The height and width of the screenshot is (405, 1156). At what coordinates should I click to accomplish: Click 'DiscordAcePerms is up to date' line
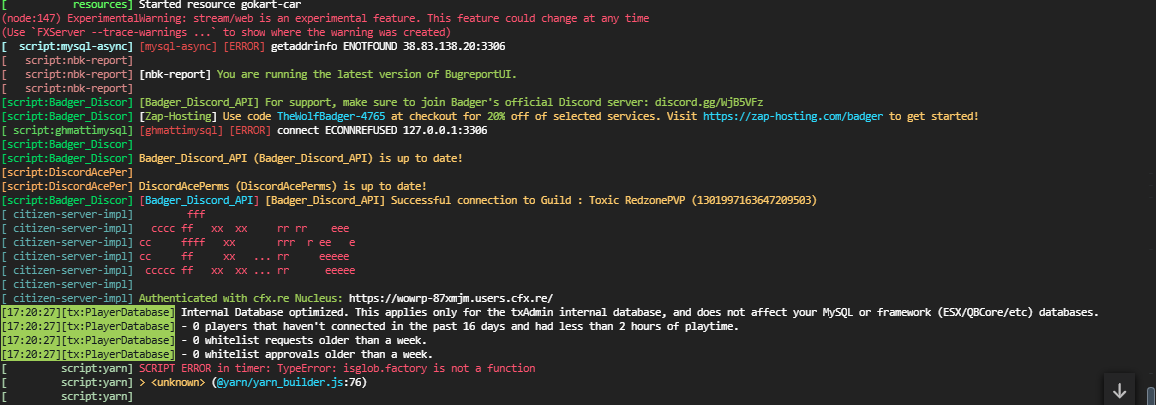coord(282,187)
